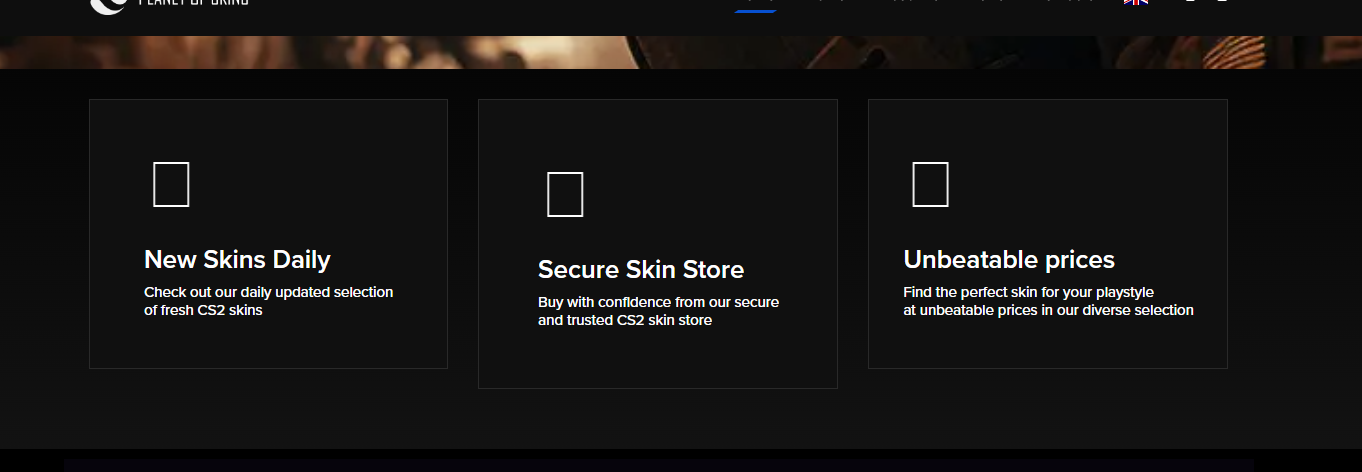Click the Secure Skin Store heading

coord(641,270)
